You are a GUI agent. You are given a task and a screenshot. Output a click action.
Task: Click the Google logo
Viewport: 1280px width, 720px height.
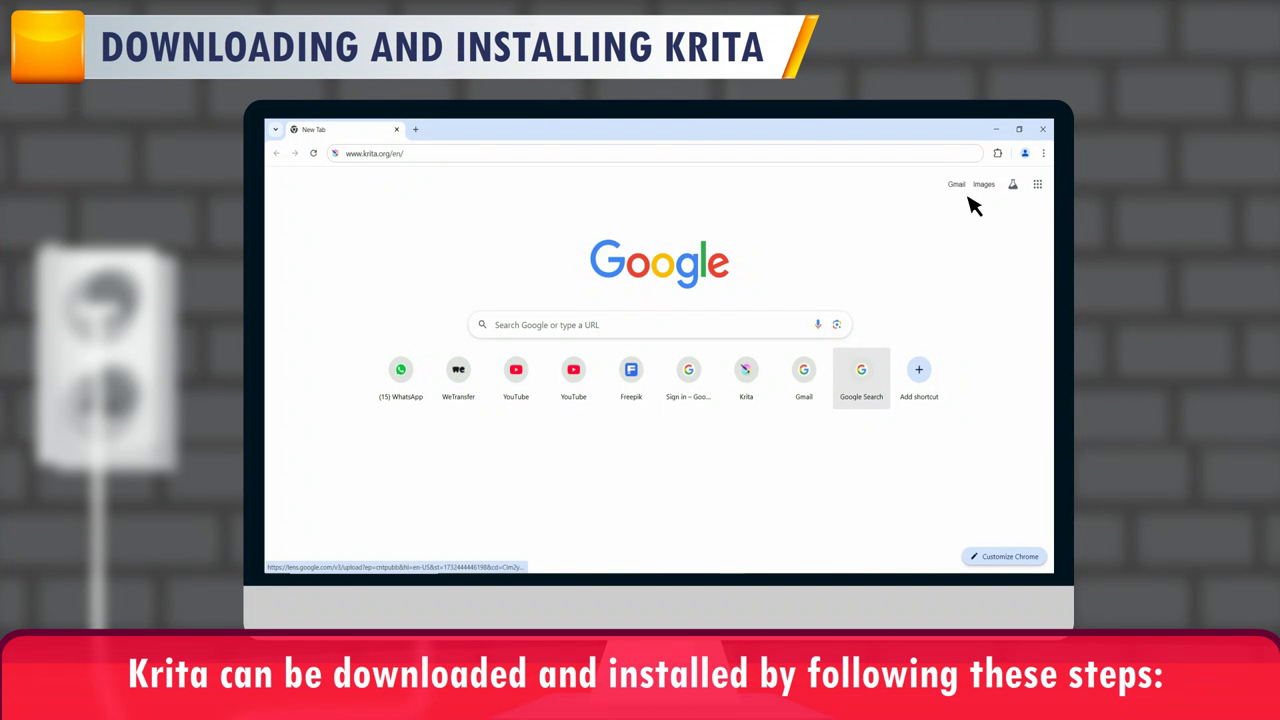coord(659,263)
